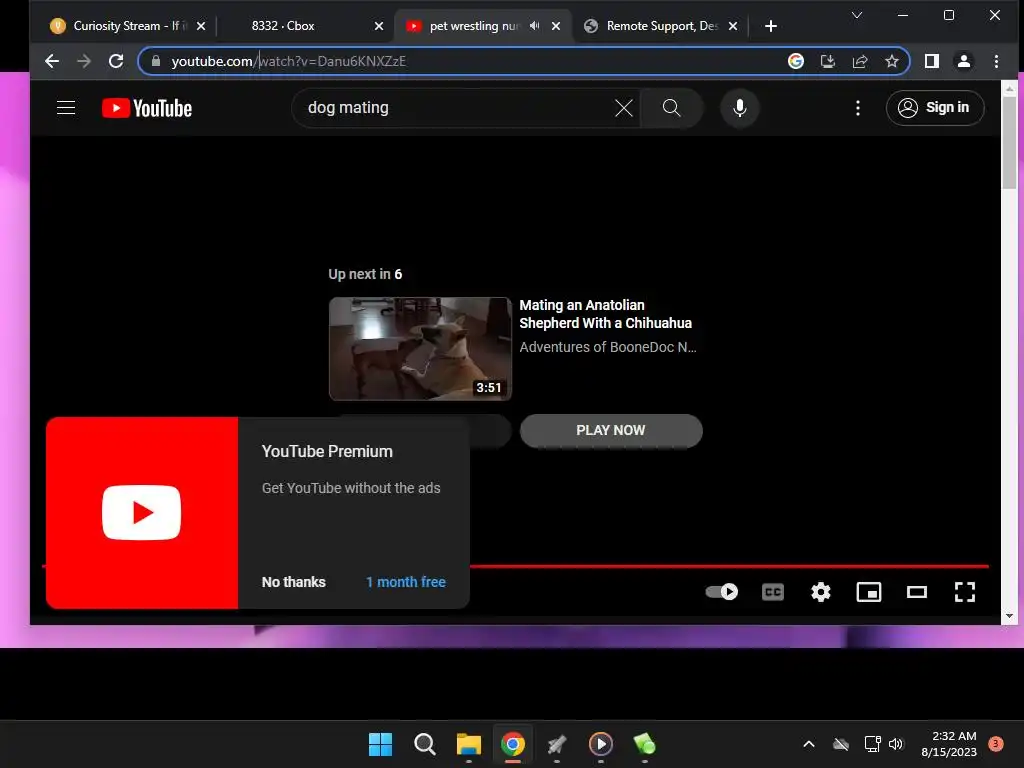
Task: Dismiss Premium offer with No thanks
Action: pyautogui.click(x=293, y=582)
